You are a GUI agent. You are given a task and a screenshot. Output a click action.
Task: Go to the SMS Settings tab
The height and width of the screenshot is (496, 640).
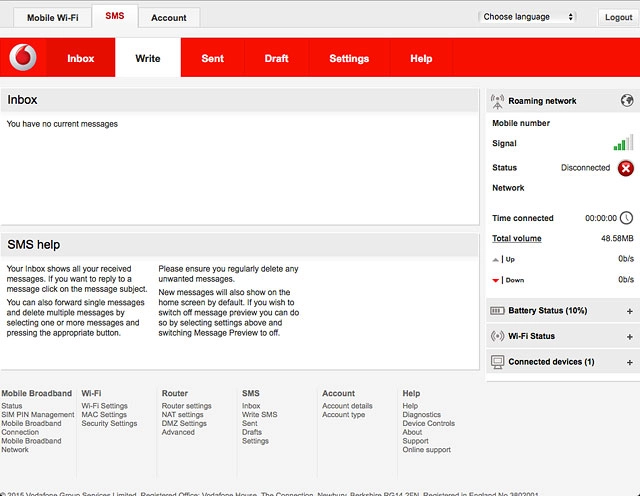click(x=349, y=58)
